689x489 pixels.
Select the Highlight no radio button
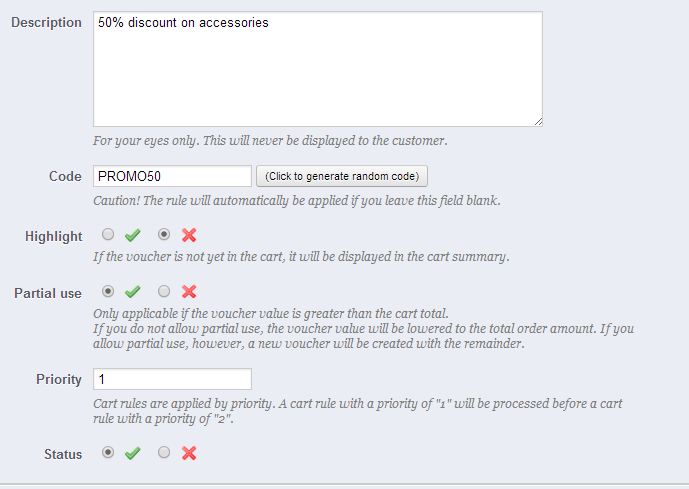click(x=164, y=236)
